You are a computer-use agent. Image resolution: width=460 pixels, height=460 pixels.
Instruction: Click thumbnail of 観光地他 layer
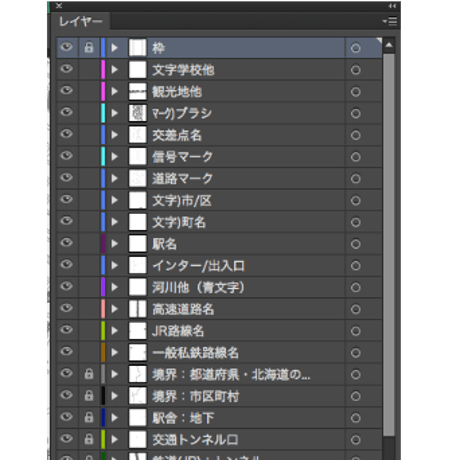click(x=137, y=91)
